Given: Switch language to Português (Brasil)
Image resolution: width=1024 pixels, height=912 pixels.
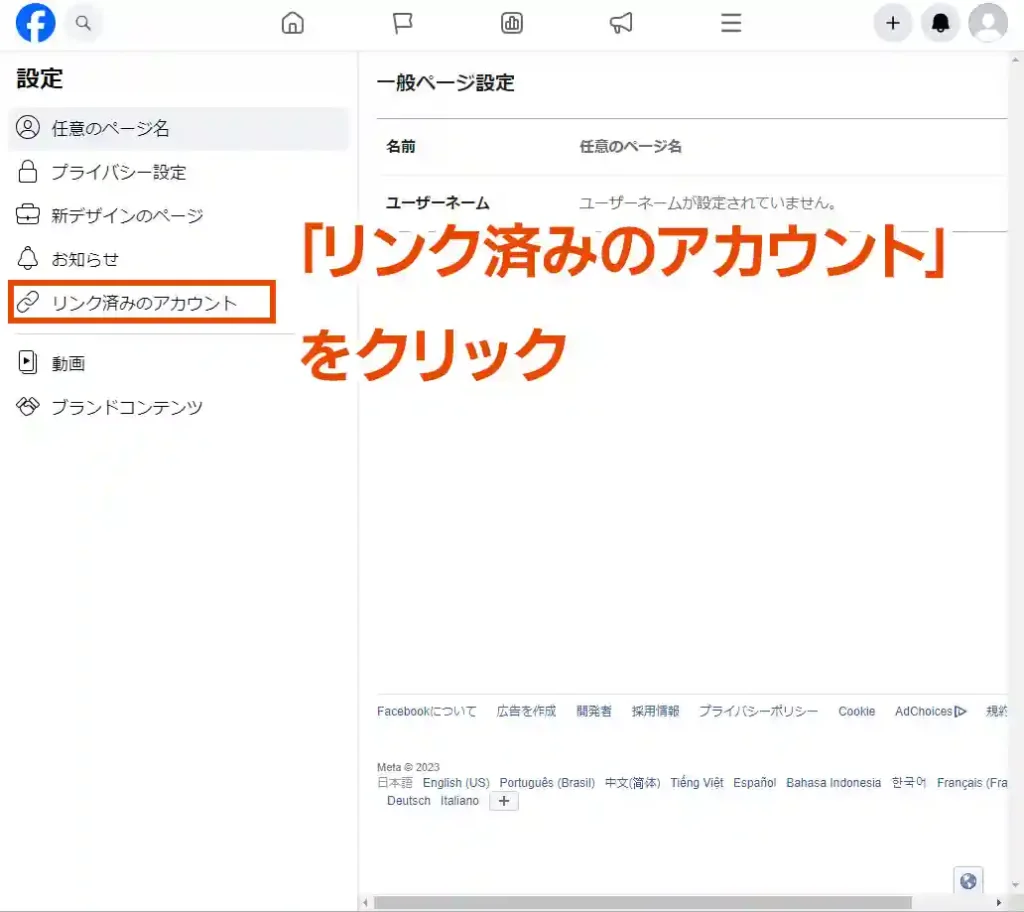Looking at the screenshot, I should (x=547, y=783).
